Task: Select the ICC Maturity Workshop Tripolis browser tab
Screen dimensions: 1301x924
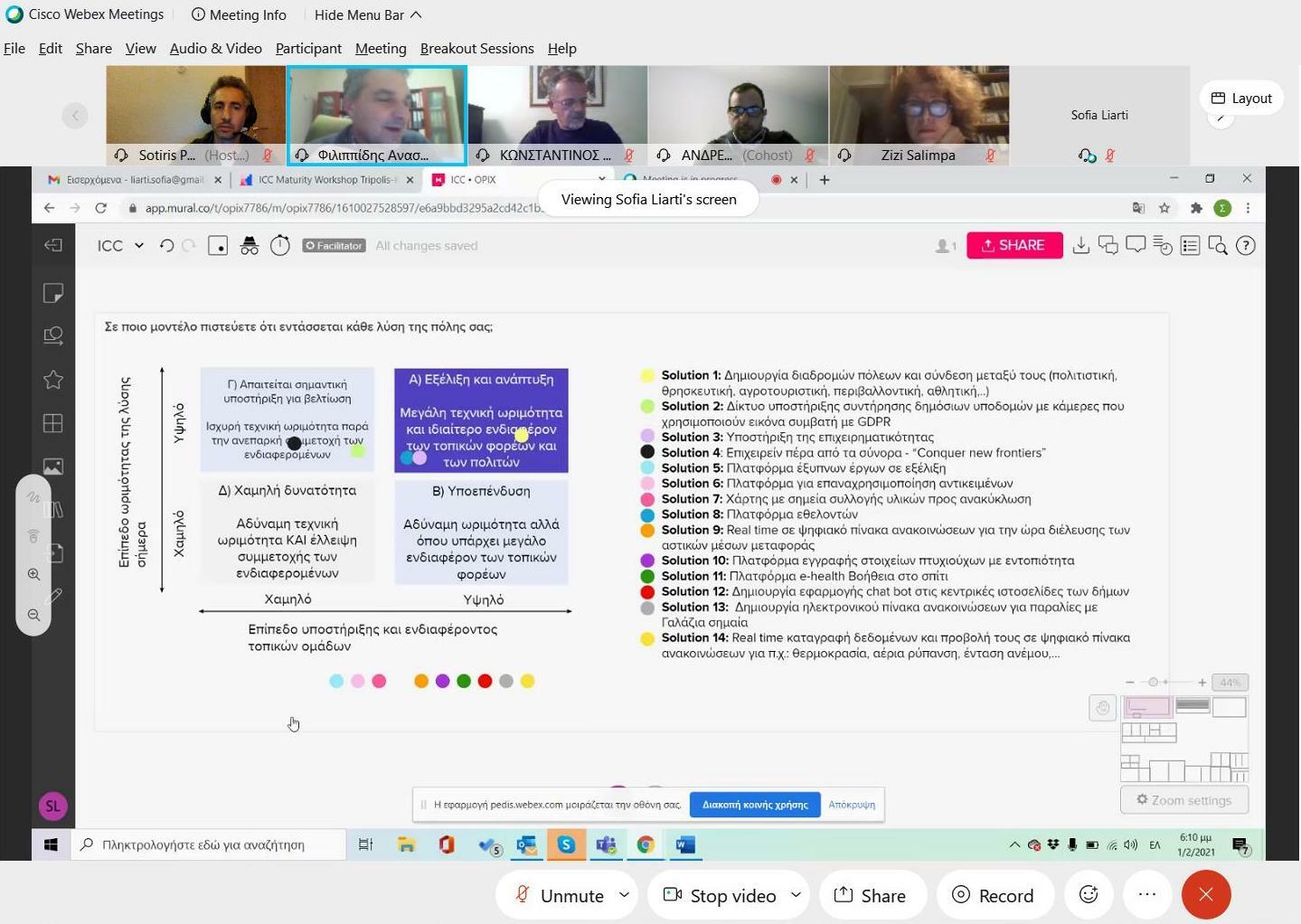Action: coord(327,179)
